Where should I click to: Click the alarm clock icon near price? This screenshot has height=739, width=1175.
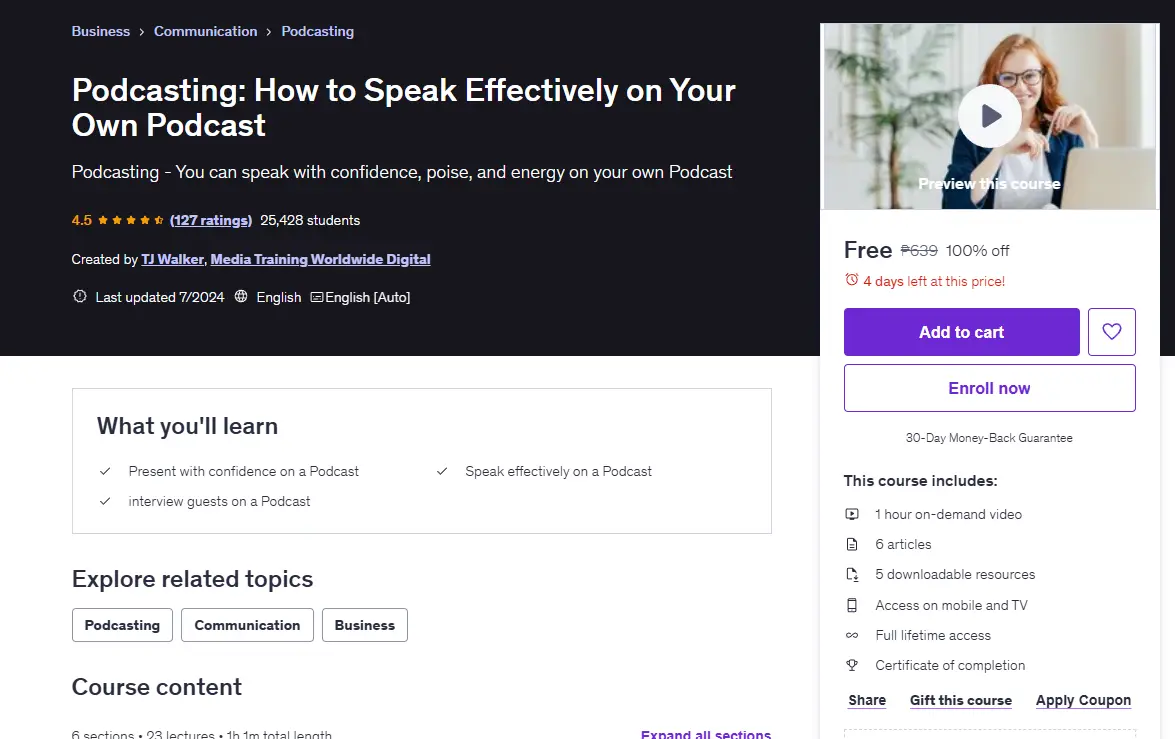click(x=851, y=280)
